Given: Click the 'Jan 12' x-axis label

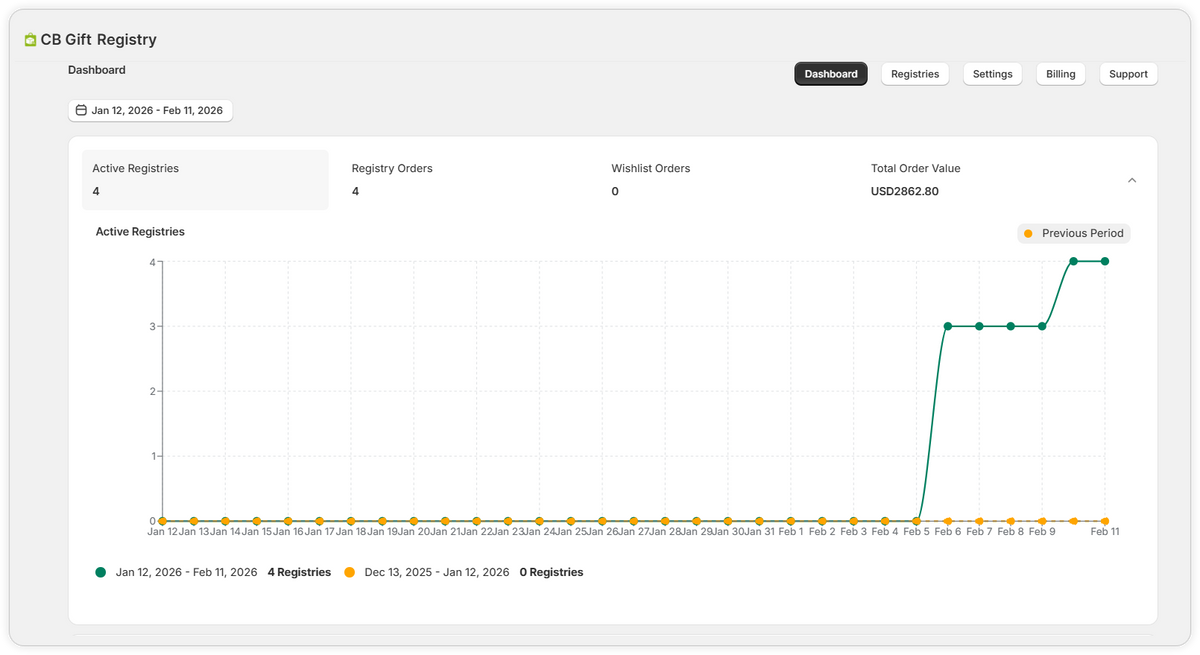Looking at the screenshot, I should coord(163,532).
